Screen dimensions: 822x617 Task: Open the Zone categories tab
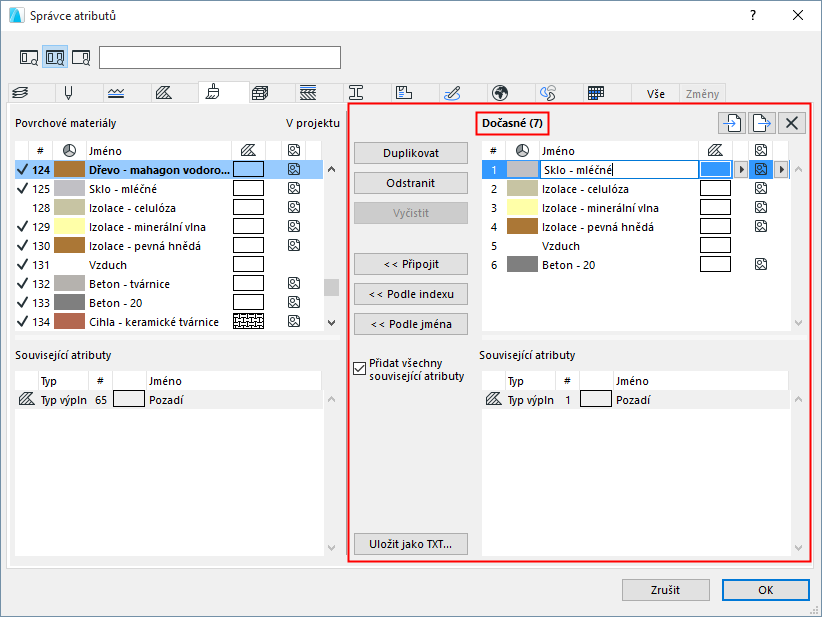click(x=404, y=93)
